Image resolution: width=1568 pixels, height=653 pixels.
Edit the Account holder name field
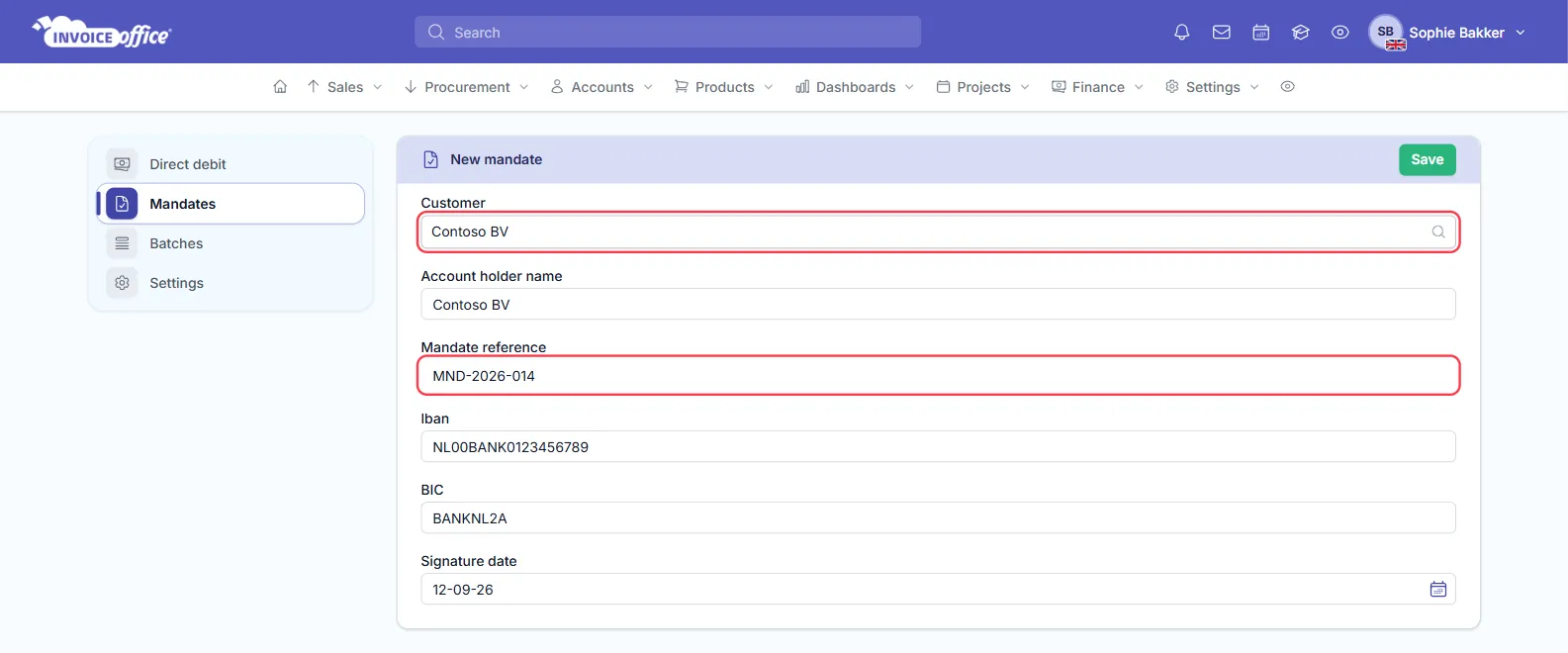click(x=938, y=304)
